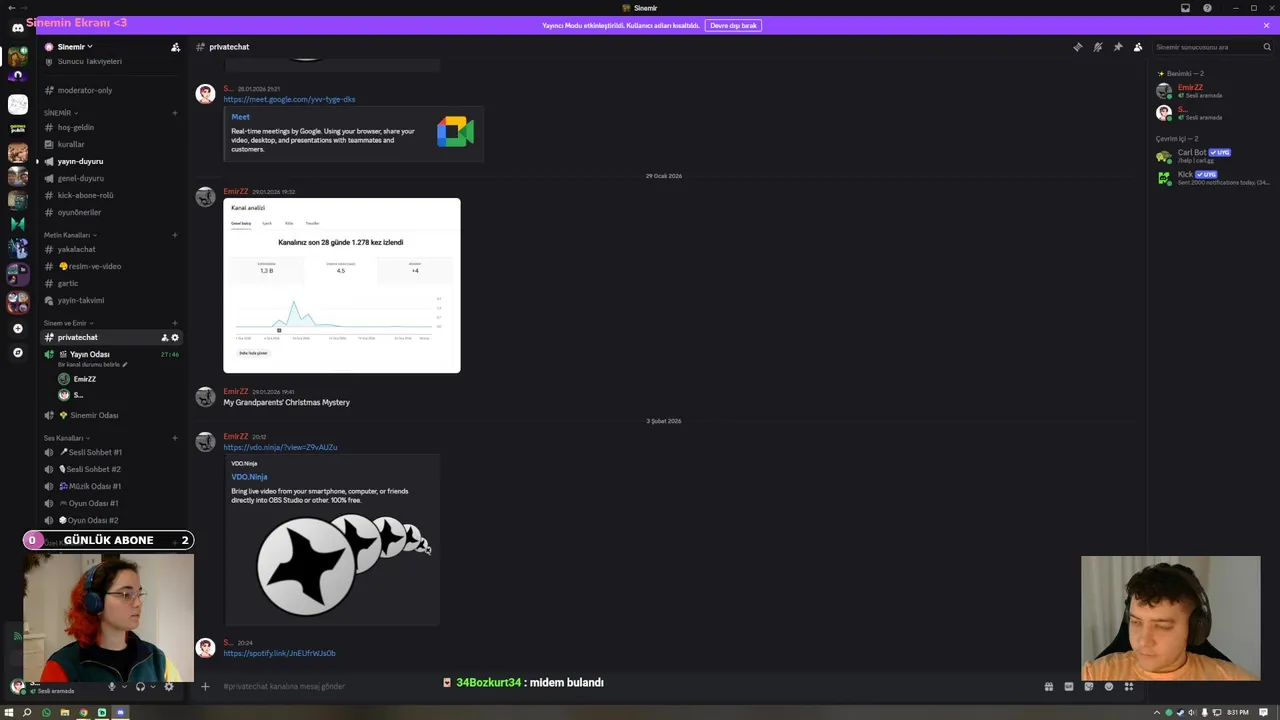Open vdo.ninja view link
This screenshot has width=1280, height=720.
[280, 447]
